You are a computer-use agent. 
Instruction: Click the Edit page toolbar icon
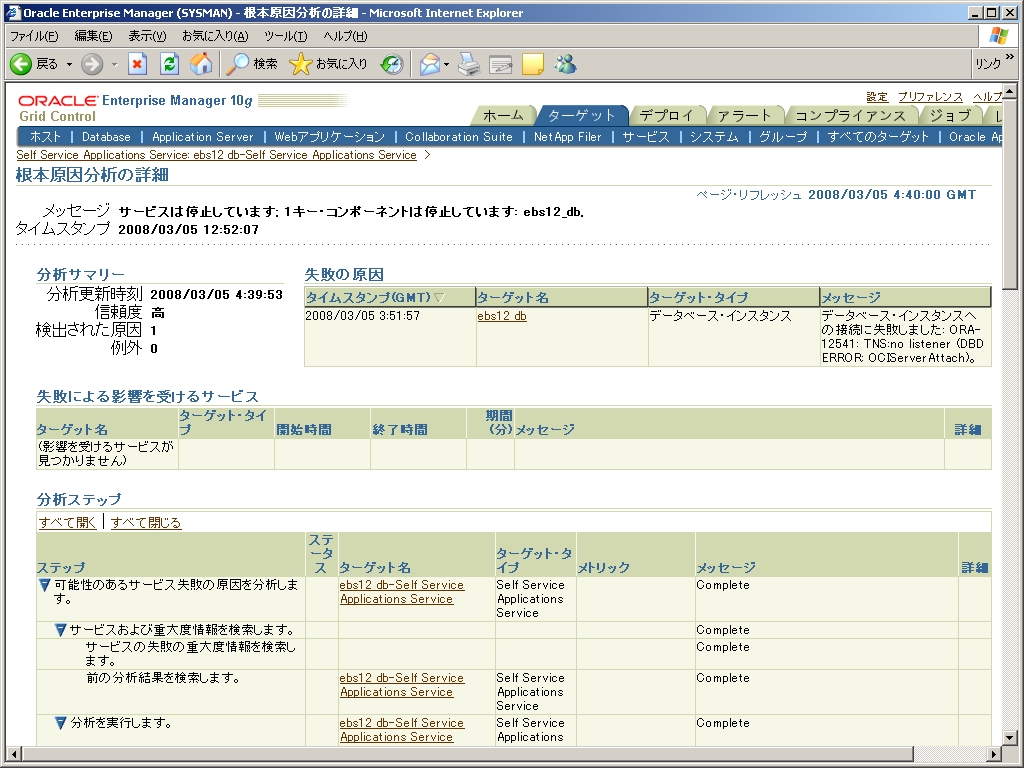501,64
